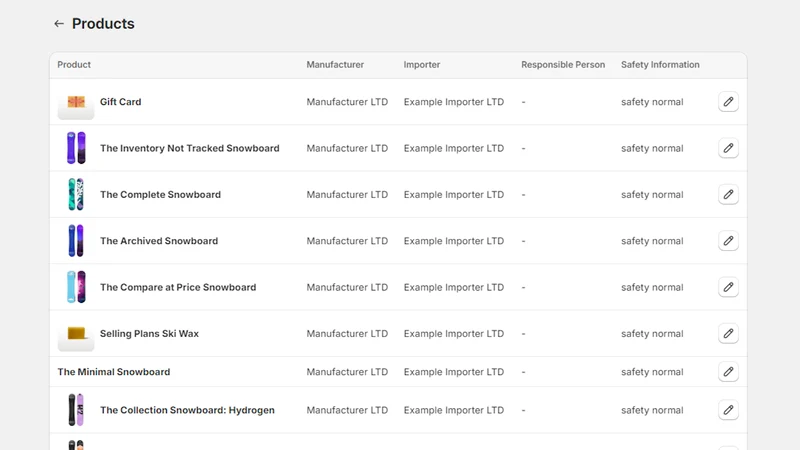Screen dimensions: 800x450
Task: Click Selling Plans Ski Wax thumbnail
Action: pyautogui.click(x=76, y=333)
